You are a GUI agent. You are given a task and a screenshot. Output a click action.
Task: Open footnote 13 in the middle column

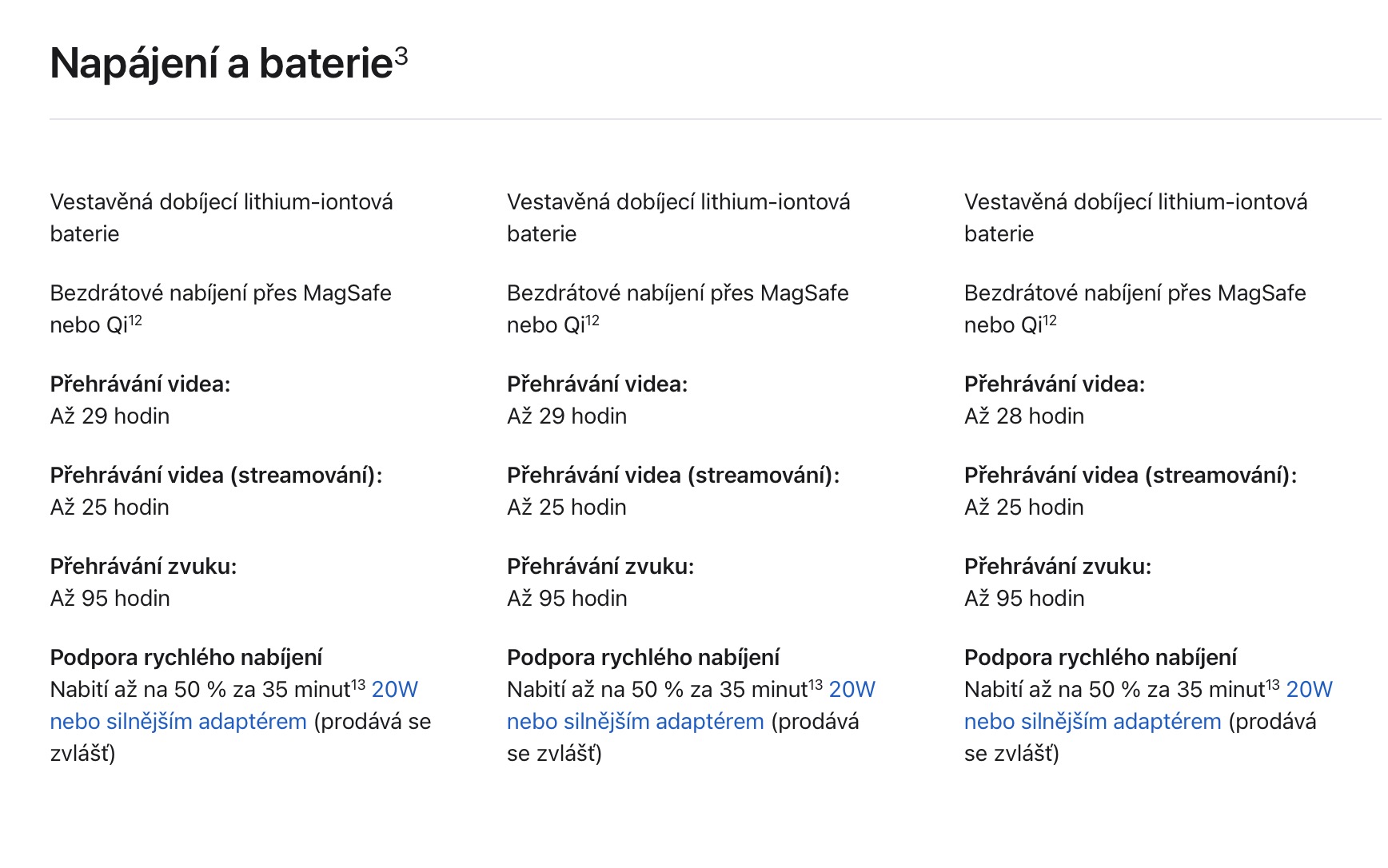tap(816, 685)
